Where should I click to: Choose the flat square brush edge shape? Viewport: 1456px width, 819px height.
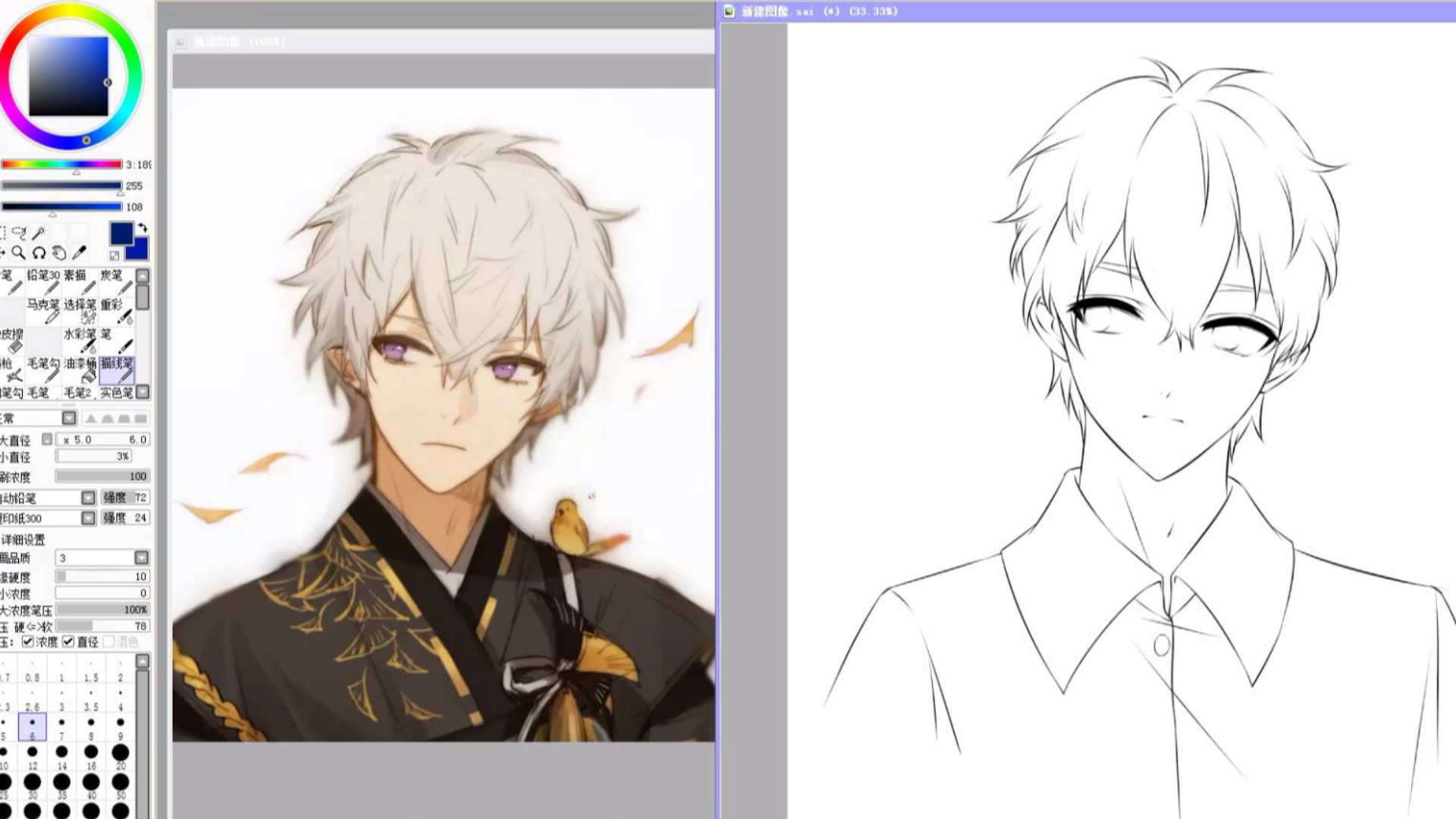[x=140, y=419]
